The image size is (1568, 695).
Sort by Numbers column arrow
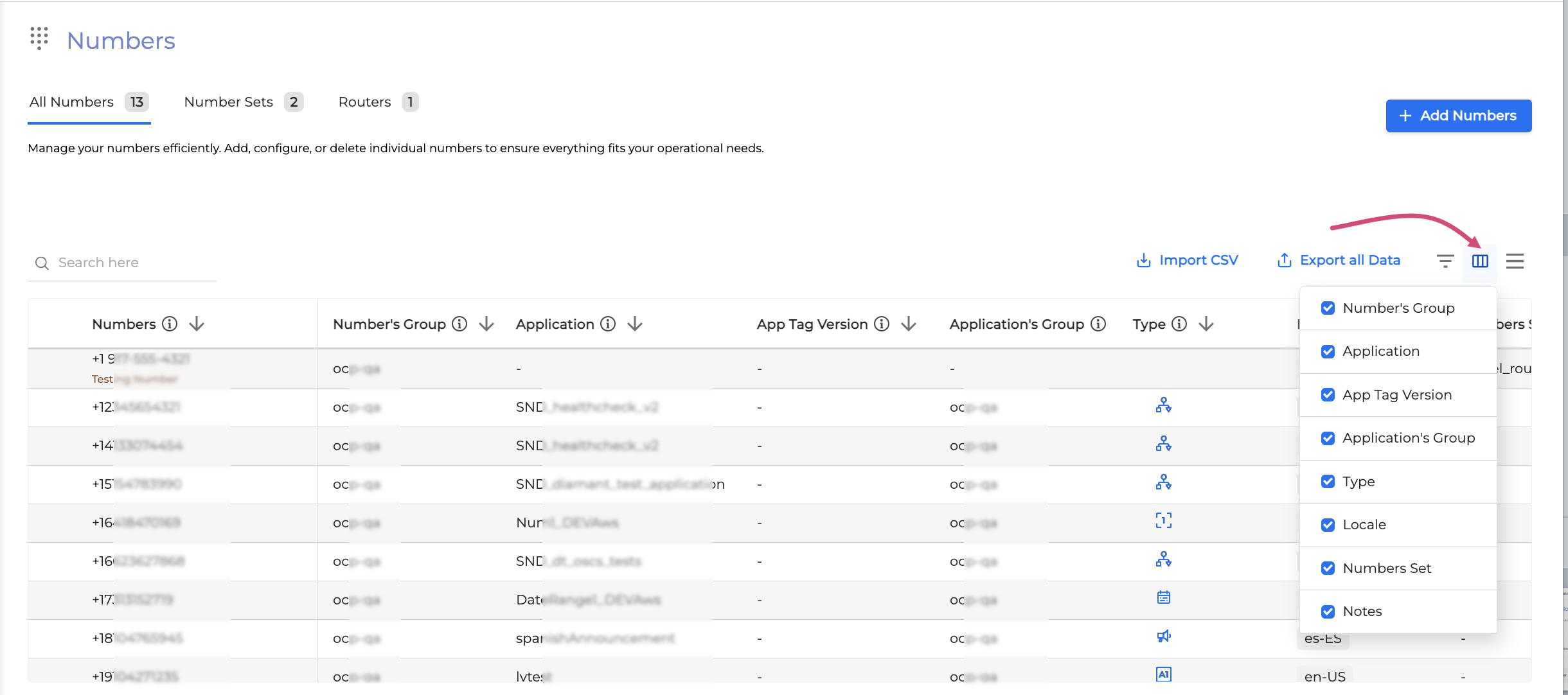pos(197,324)
